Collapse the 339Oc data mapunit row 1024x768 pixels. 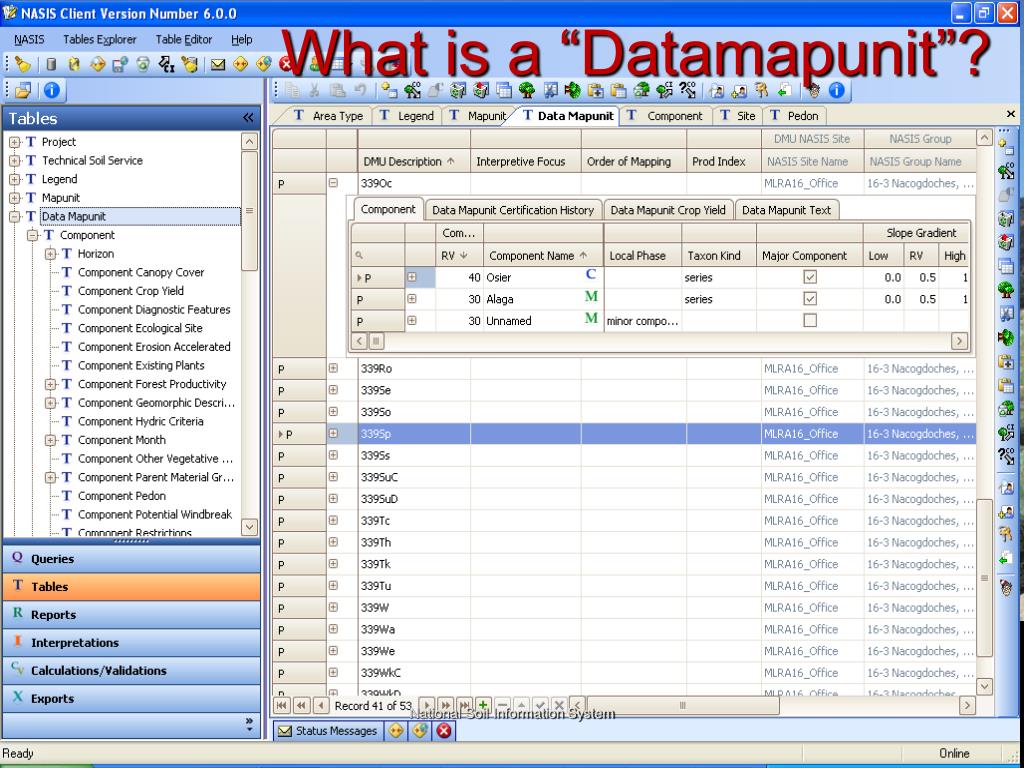tap(333, 184)
